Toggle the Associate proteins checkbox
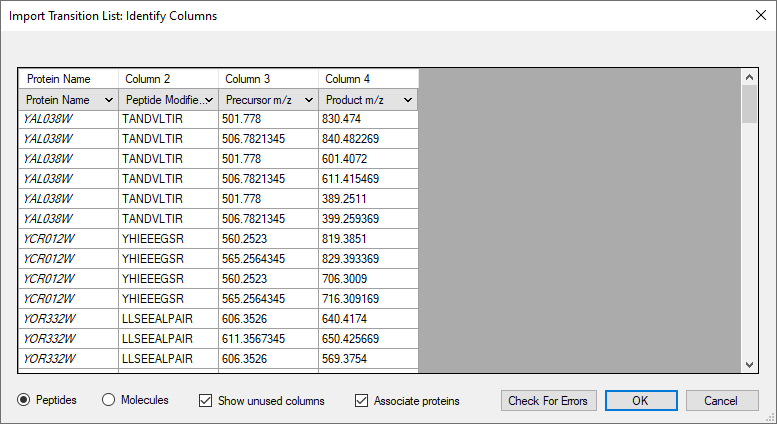This screenshot has height=424, width=777. [x=361, y=400]
